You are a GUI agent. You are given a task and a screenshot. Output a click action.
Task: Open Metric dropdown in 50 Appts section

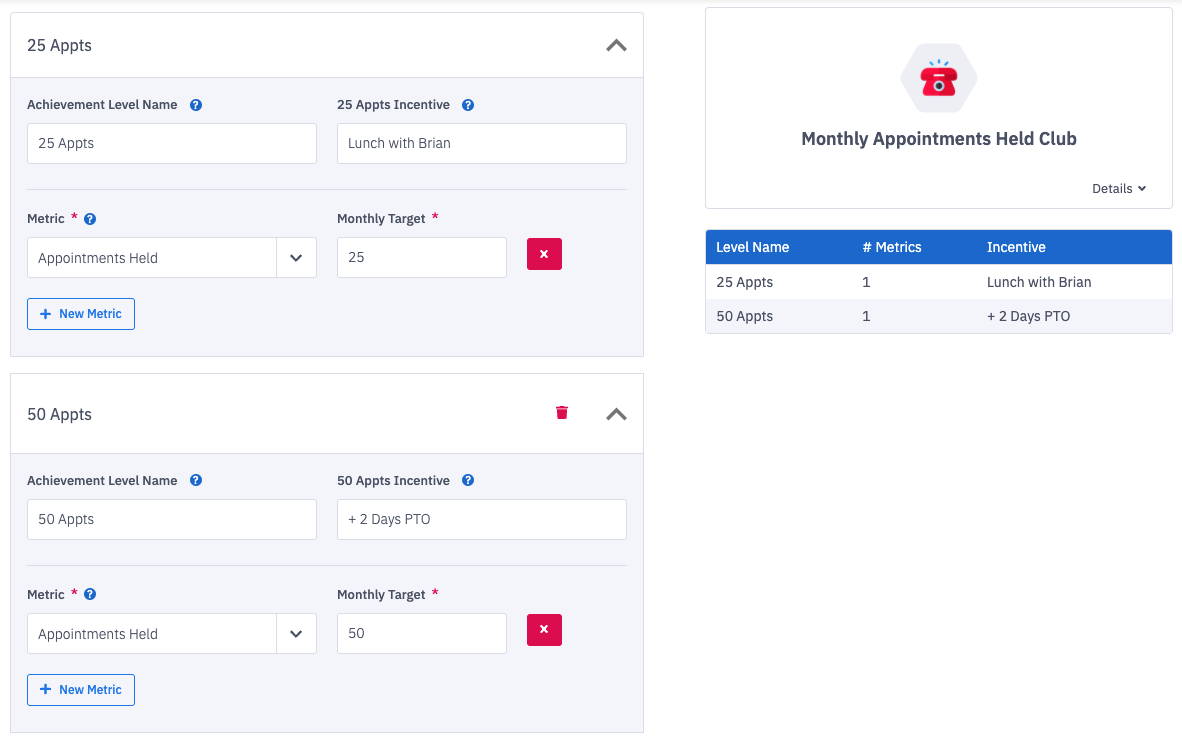[296, 634]
